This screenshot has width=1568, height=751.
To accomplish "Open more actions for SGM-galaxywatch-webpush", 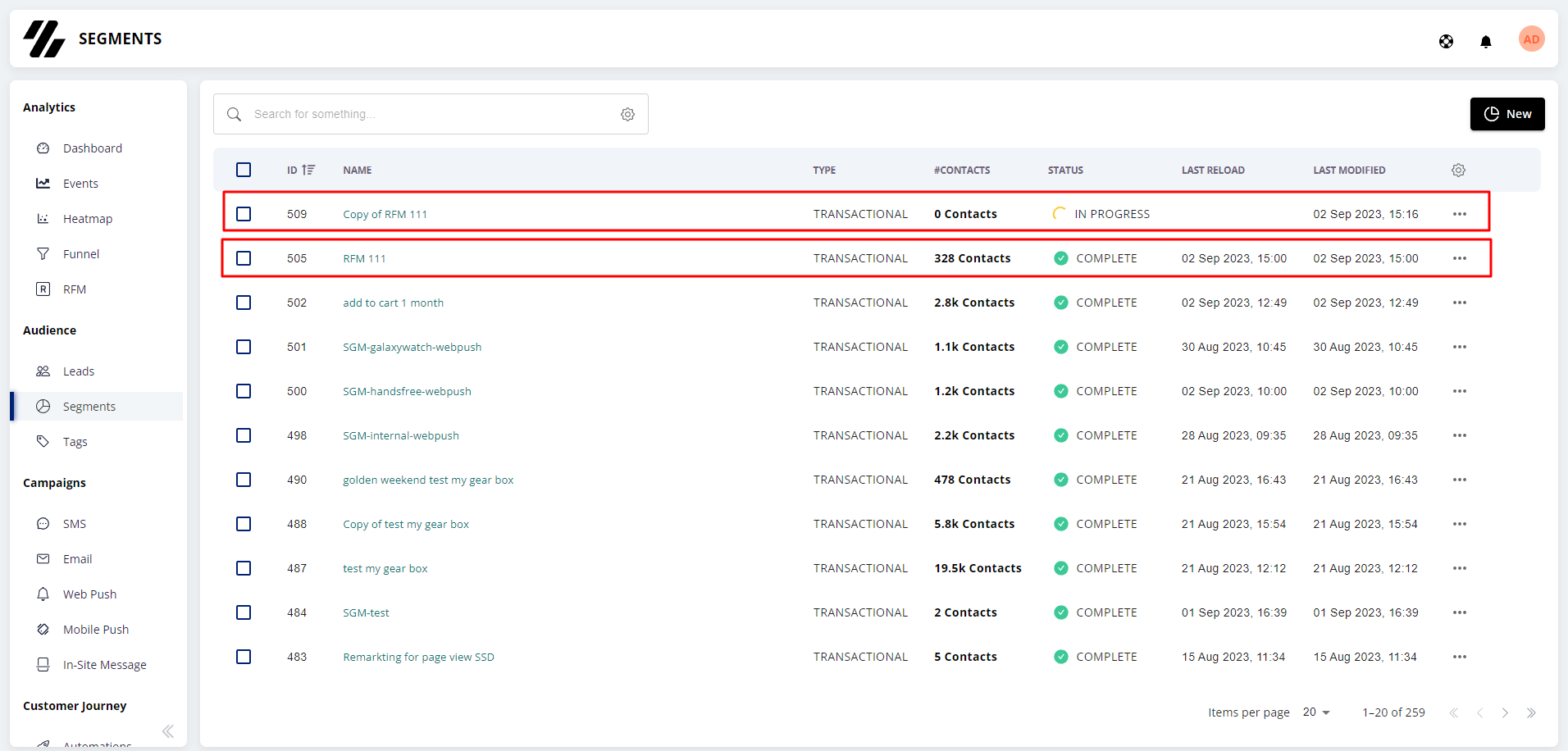I will tap(1460, 347).
